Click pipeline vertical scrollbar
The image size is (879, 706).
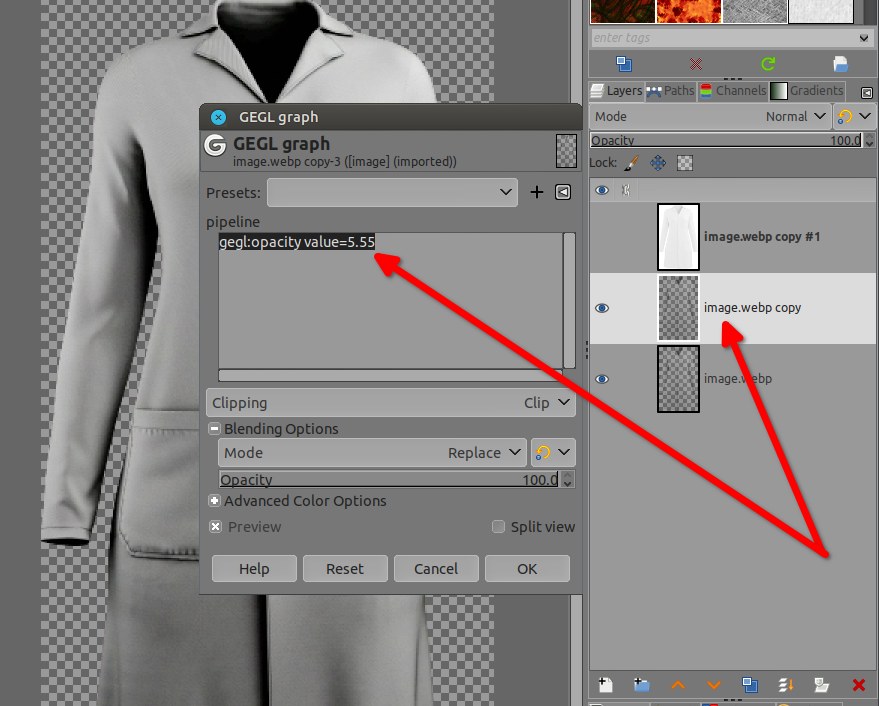click(569, 300)
